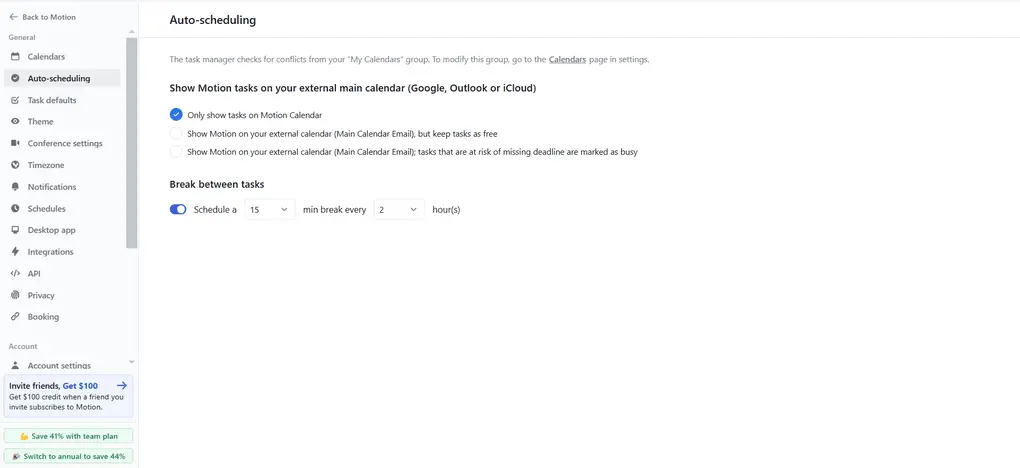Click the Privacy fingerprint icon
This screenshot has height=468, width=1020.
click(x=15, y=296)
